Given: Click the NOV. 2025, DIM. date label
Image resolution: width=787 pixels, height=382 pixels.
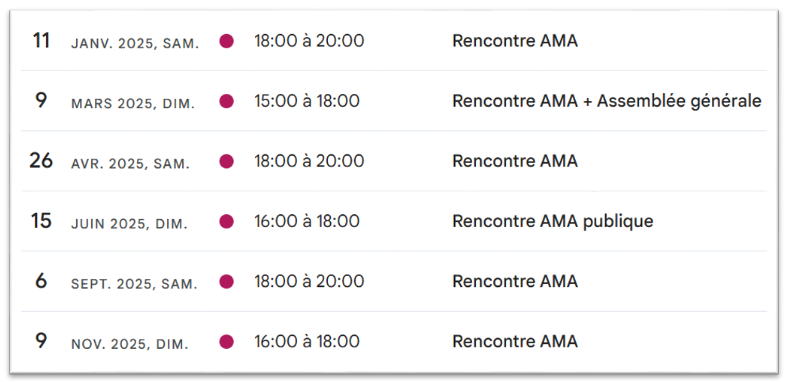Looking at the screenshot, I should [x=129, y=345].
